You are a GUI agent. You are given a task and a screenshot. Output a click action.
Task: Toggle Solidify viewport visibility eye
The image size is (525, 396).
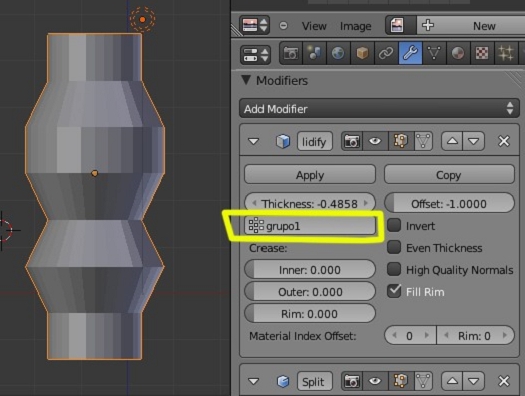[x=375, y=141]
